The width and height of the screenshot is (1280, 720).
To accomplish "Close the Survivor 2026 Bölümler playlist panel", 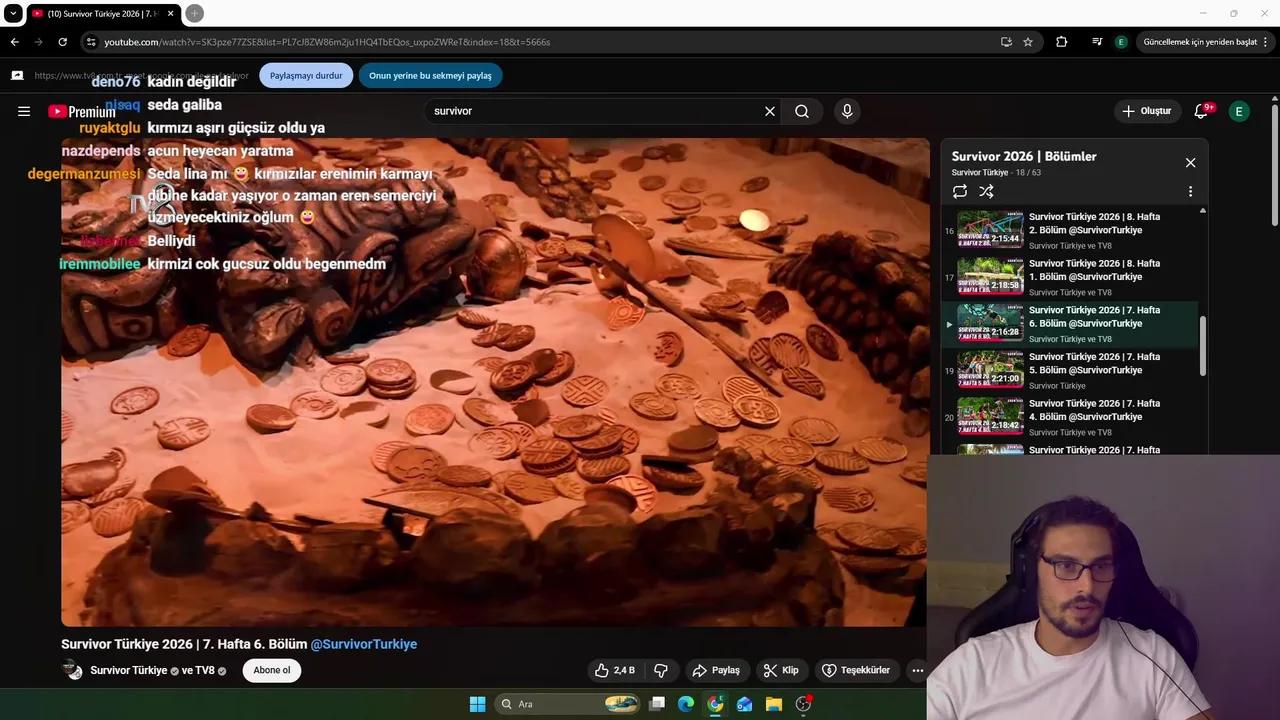I will (1190, 162).
